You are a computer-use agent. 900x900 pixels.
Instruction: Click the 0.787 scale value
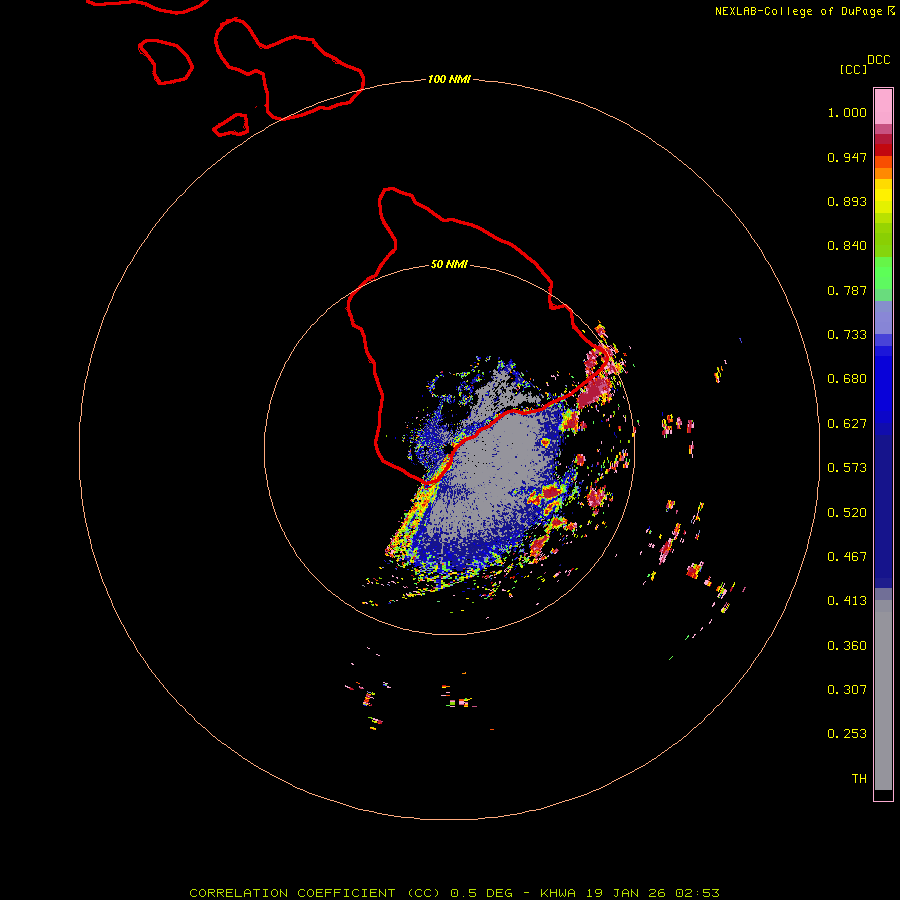pyautogui.click(x=847, y=290)
